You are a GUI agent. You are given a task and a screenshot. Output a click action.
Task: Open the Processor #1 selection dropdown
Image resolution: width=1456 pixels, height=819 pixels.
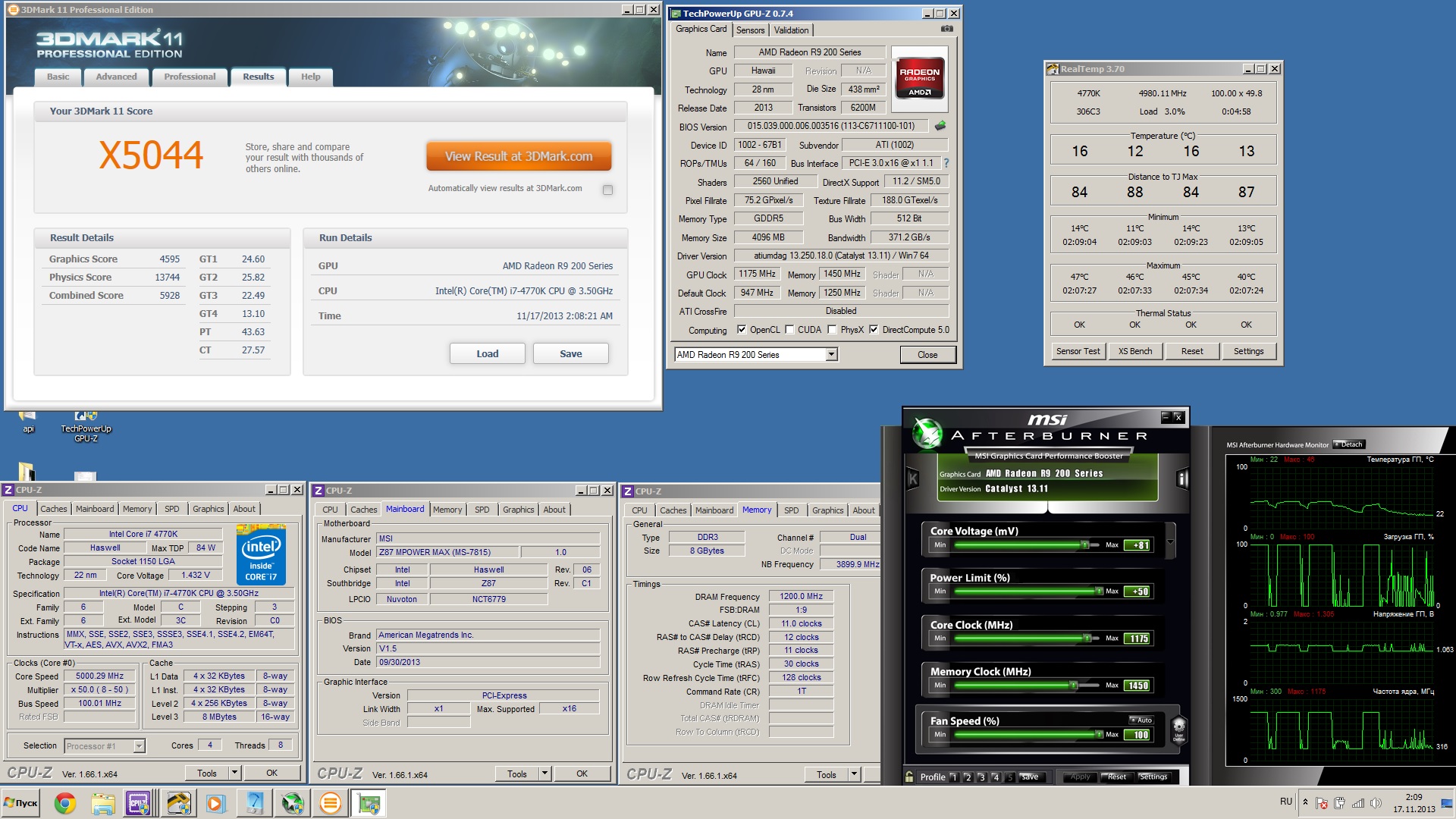(139, 746)
